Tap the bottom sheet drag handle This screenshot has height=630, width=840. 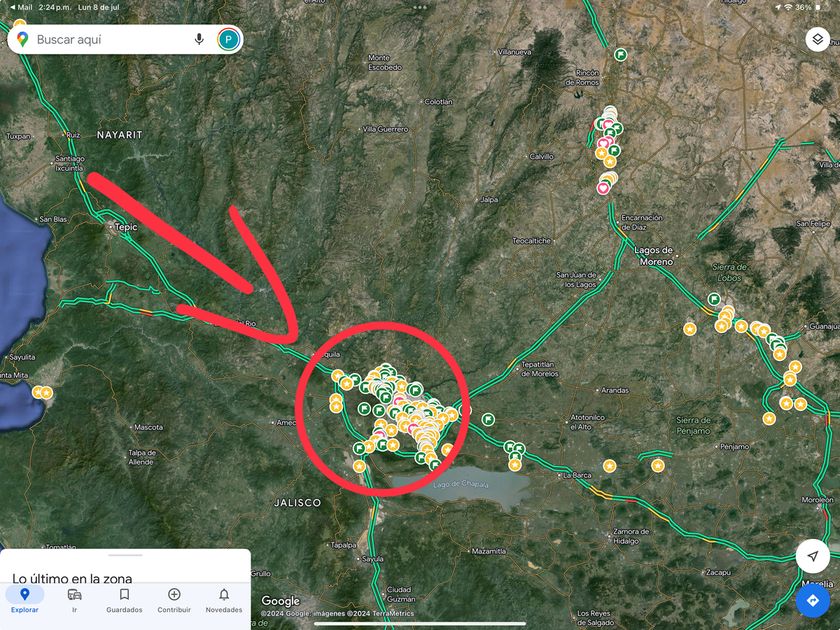[x=125, y=555]
